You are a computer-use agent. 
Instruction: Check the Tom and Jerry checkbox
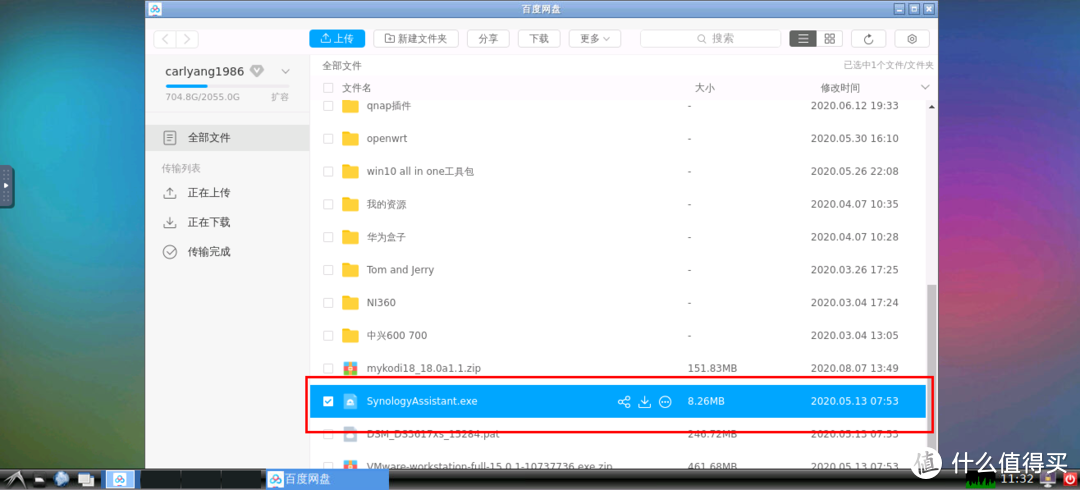point(328,270)
